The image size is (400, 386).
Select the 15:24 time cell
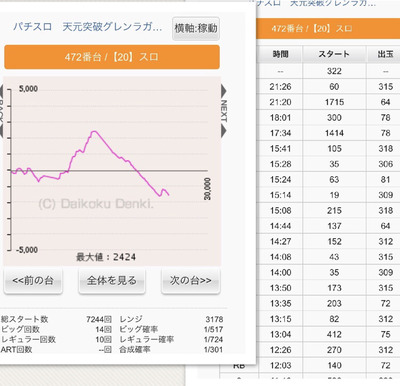pyautogui.click(x=280, y=180)
